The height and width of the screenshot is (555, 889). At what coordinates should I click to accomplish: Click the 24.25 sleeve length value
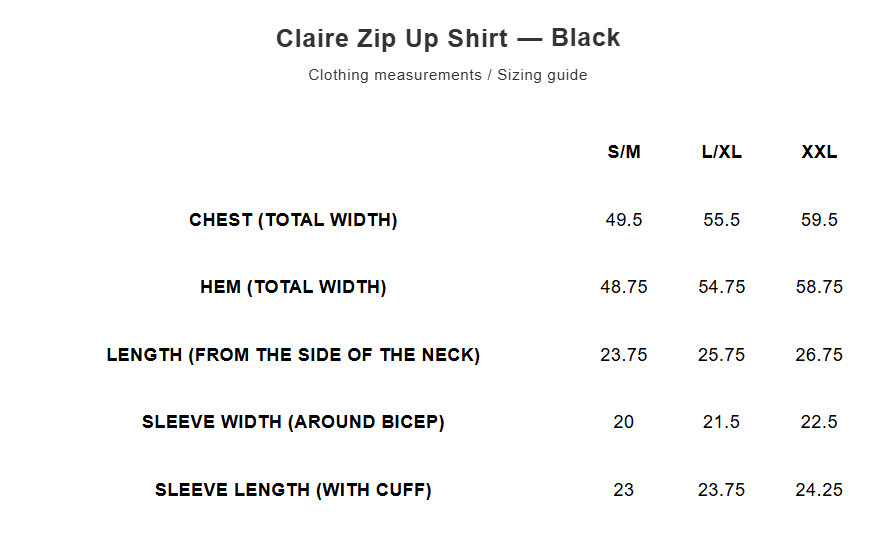tap(819, 490)
